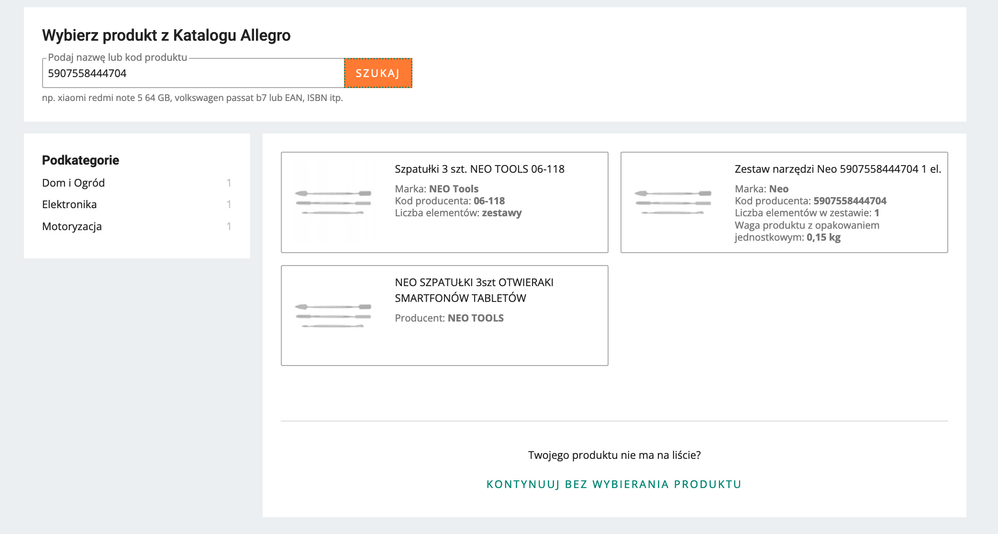Click the count next to Motoryzacja
This screenshot has width=998, height=534.
pyautogui.click(x=228, y=226)
